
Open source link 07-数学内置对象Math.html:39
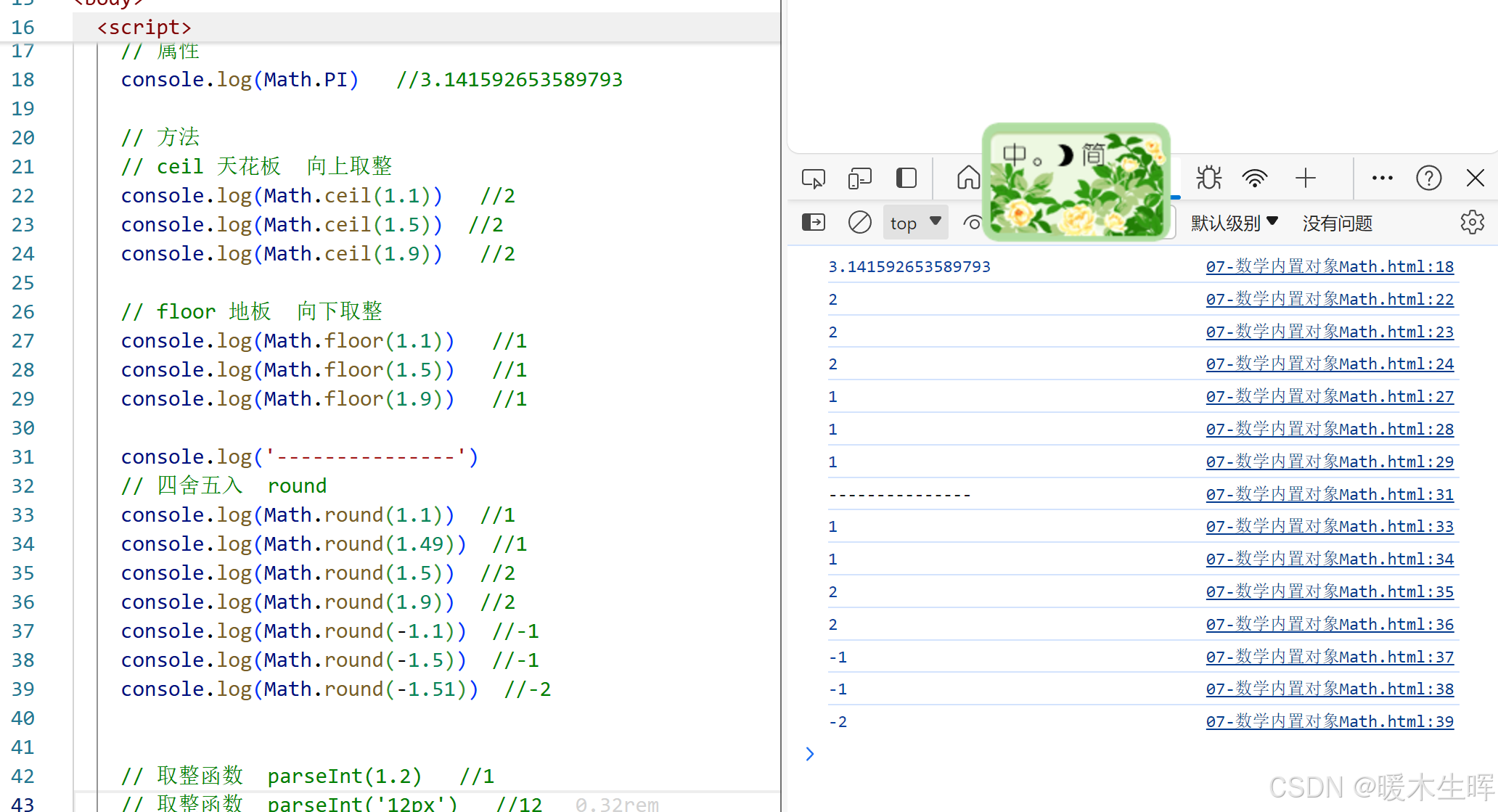1330,721
